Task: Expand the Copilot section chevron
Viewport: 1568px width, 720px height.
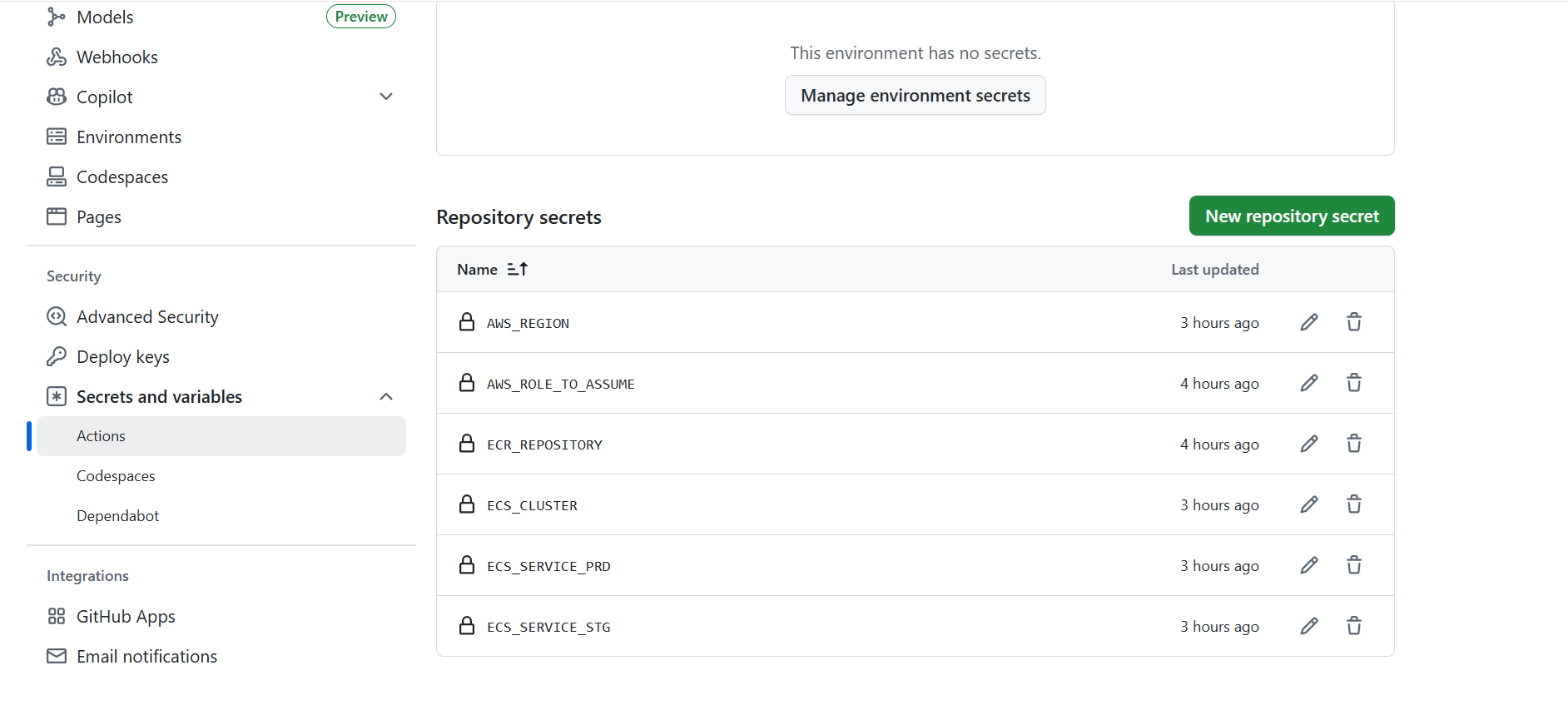Action: [386, 97]
